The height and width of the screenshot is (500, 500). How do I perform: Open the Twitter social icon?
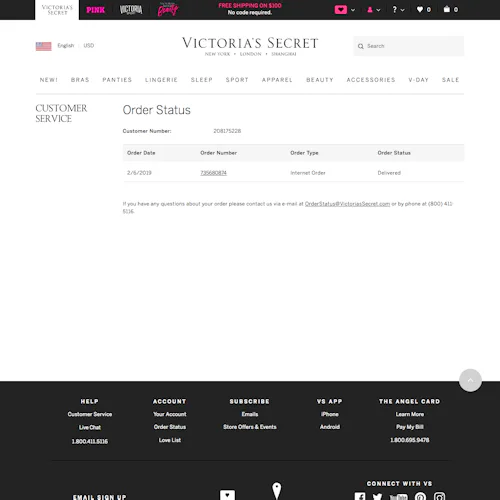tap(377, 496)
